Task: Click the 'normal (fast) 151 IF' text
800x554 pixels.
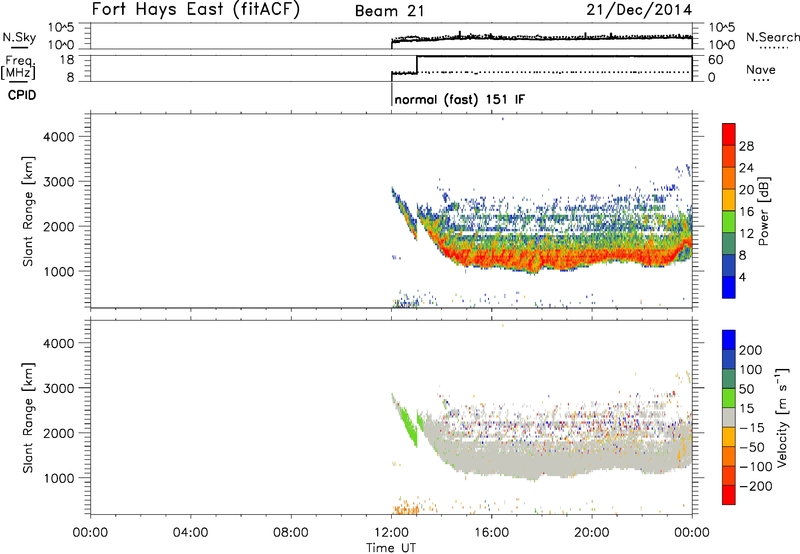Action: point(459,99)
